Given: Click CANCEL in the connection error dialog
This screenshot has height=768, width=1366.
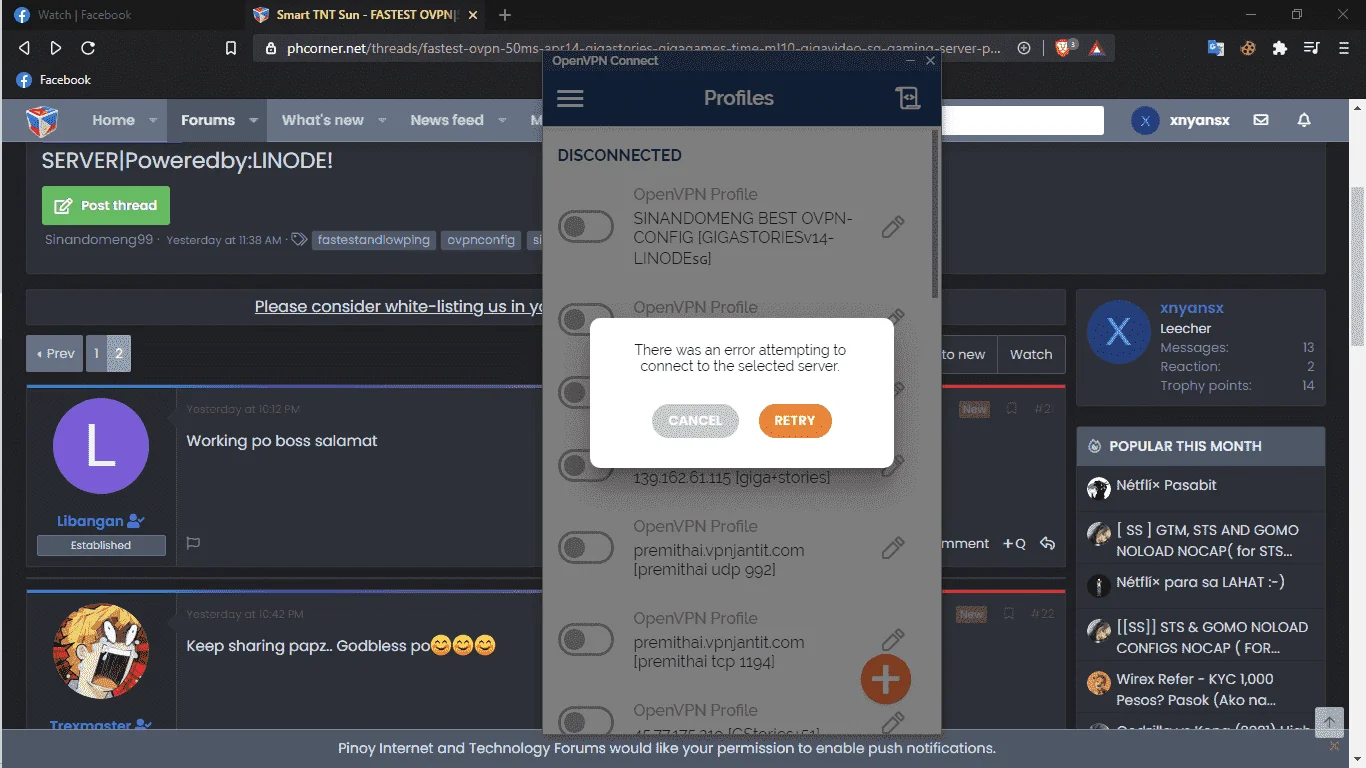Looking at the screenshot, I should pyautogui.click(x=695, y=421).
